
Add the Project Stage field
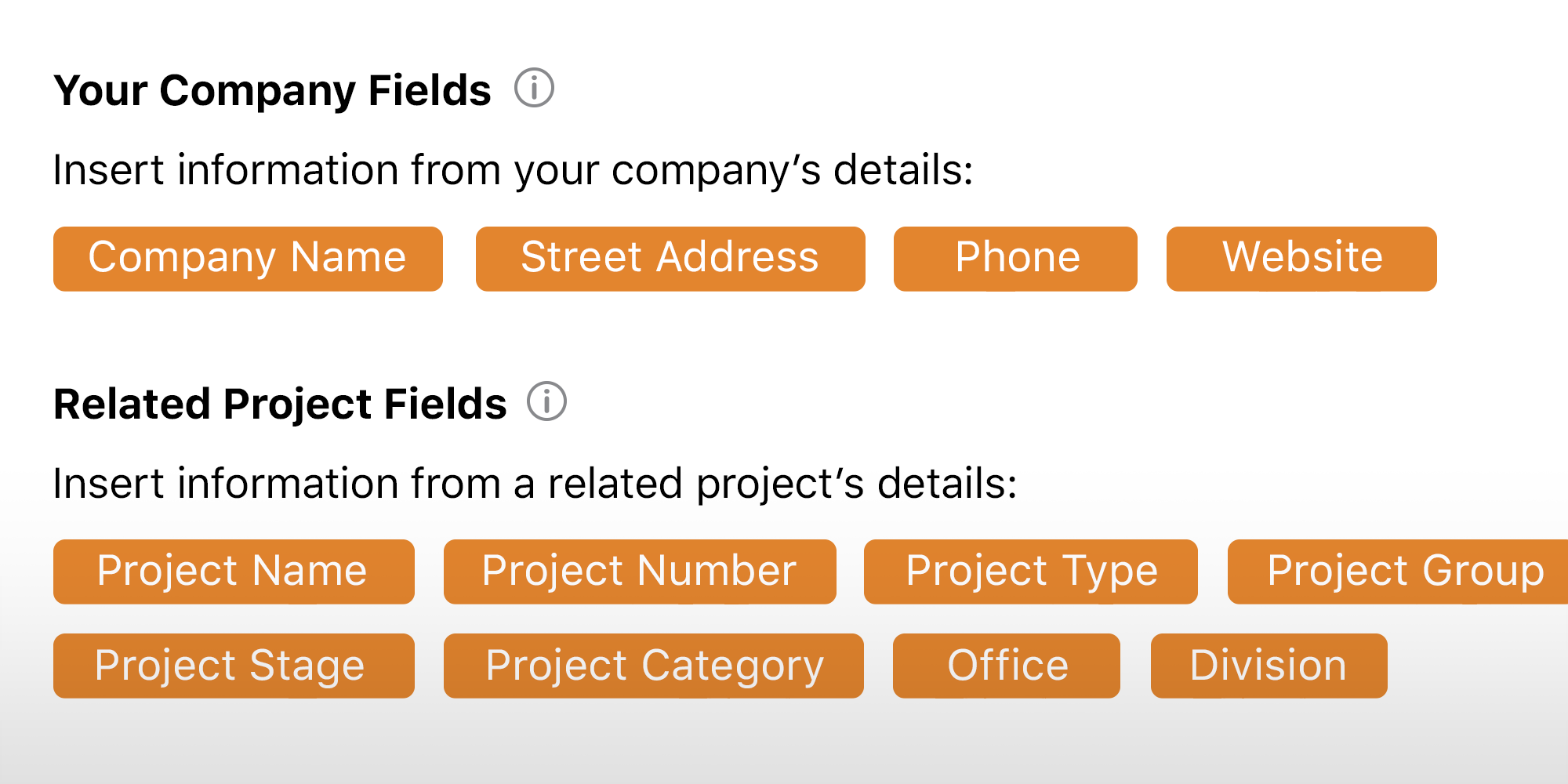(234, 666)
